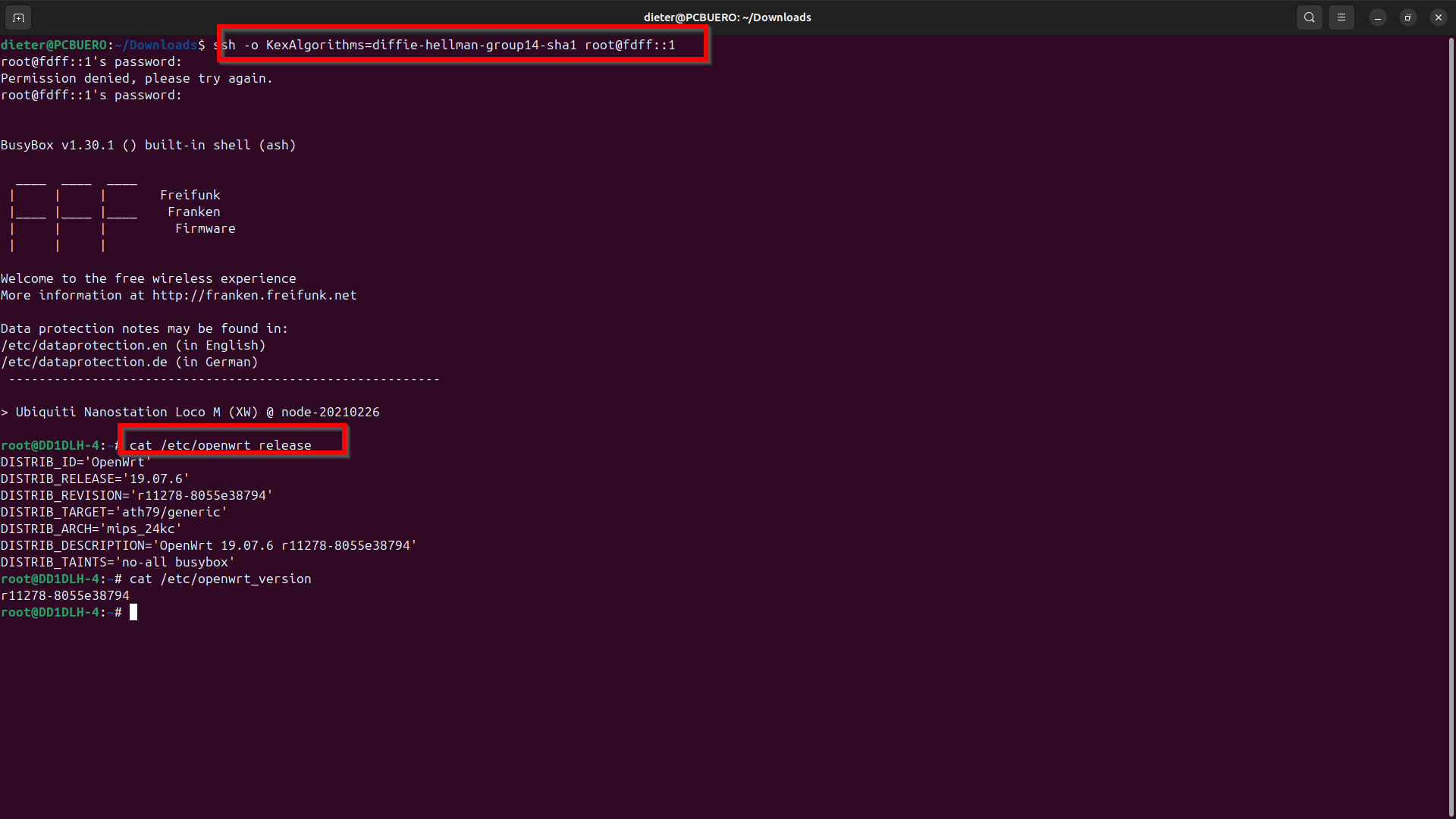Screen dimensions: 1456x819
Task: Click the BusyBox v1.30.1 shell banner
Action: [x=149, y=144]
